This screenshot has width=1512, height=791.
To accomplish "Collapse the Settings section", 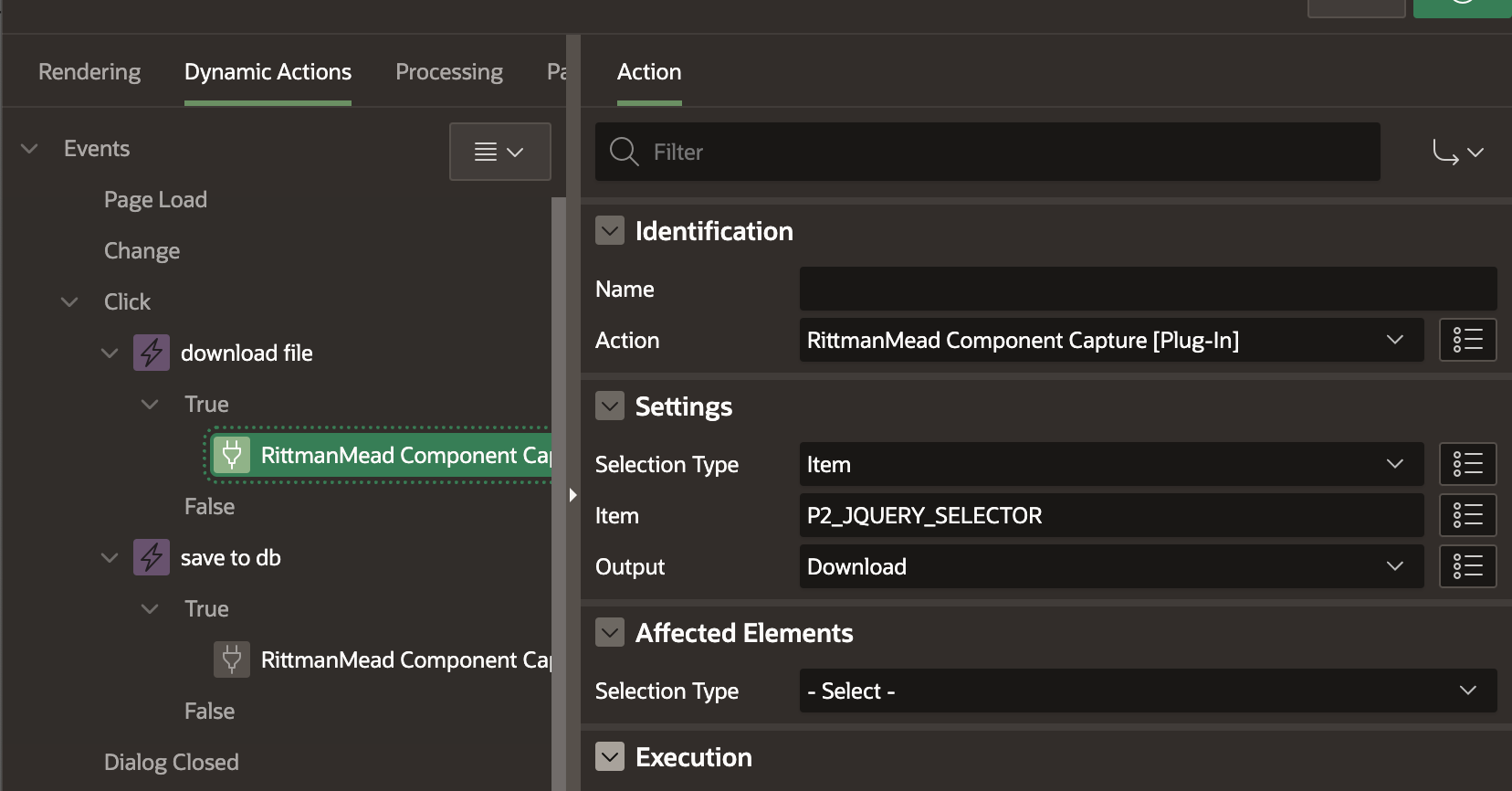I will point(610,406).
